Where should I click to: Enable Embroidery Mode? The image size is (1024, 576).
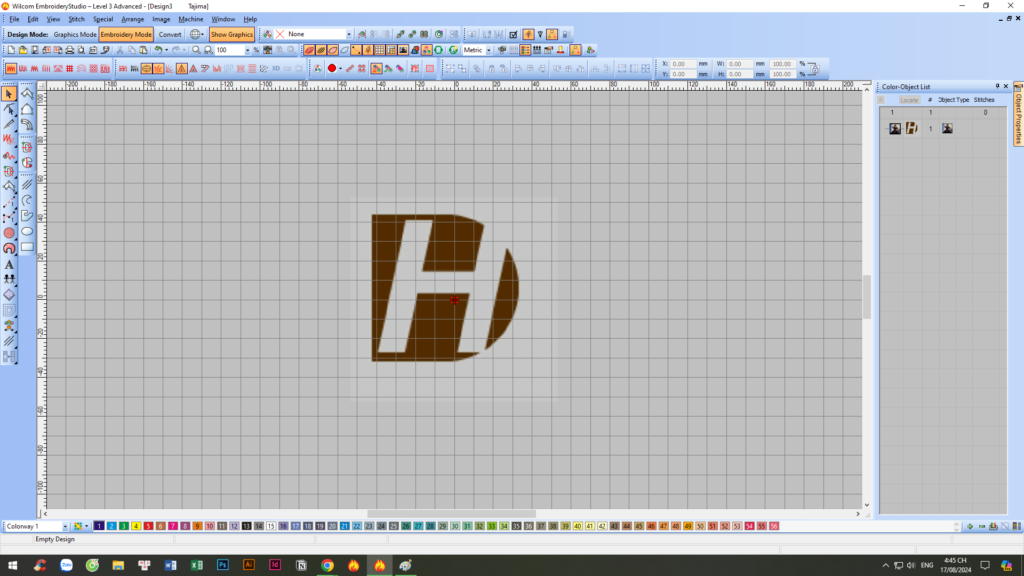click(x=126, y=34)
